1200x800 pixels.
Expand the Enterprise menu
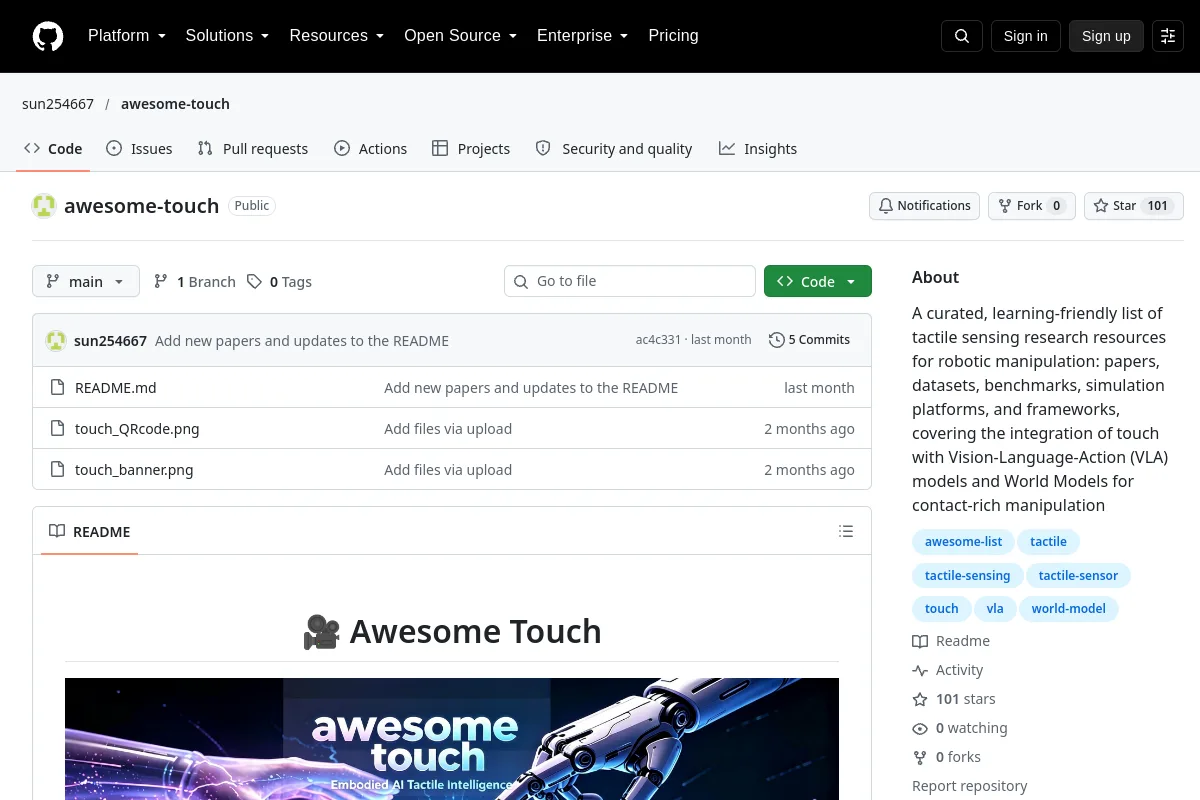click(583, 36)
